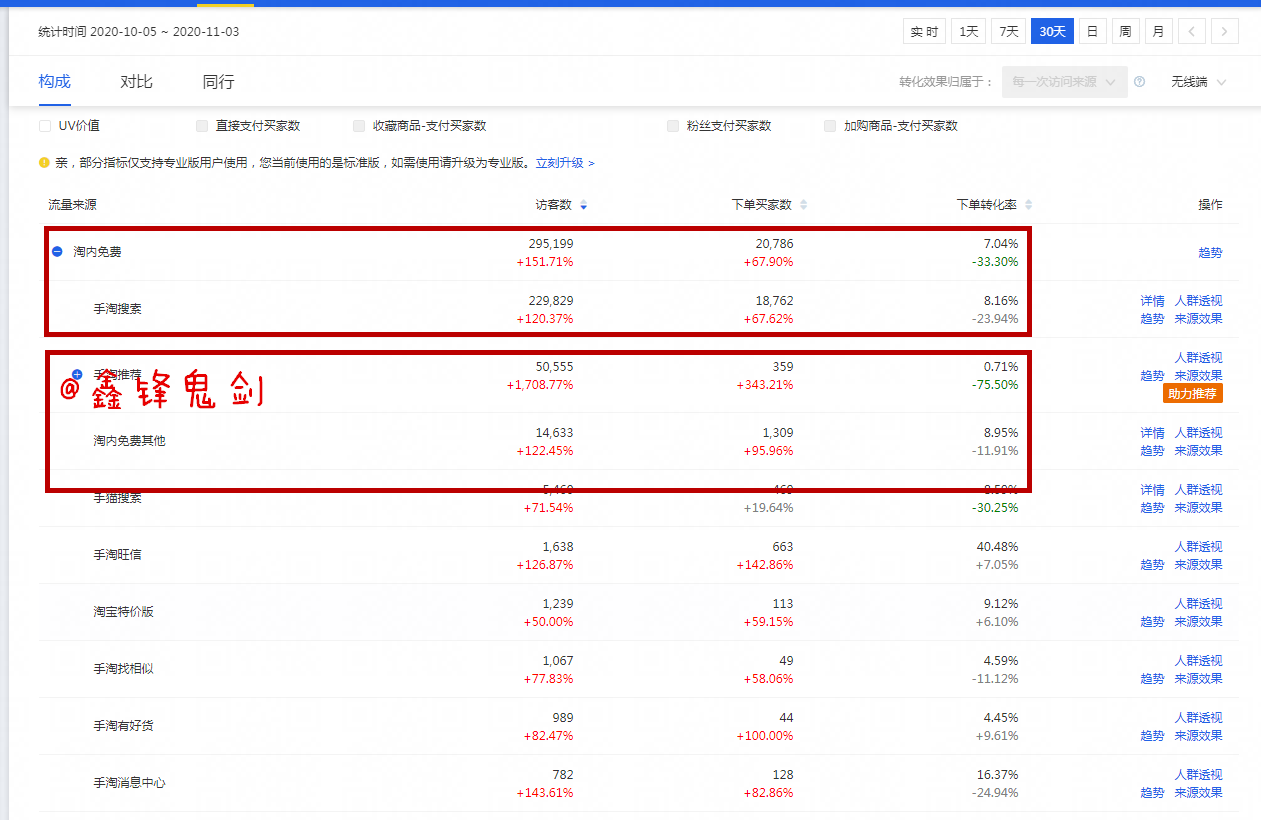Viewport: 1261px width, 820px height.
Task: Open 趋势 for the 淘内免费 row
Action: (1210, 253)
